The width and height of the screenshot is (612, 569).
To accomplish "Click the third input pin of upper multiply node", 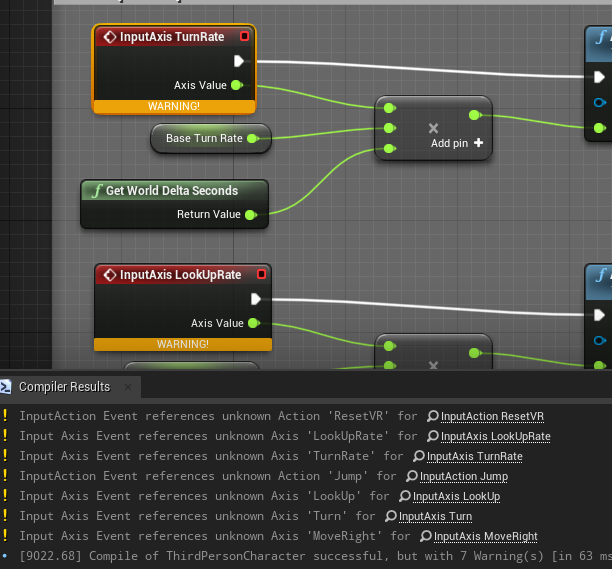I will 389,148.
